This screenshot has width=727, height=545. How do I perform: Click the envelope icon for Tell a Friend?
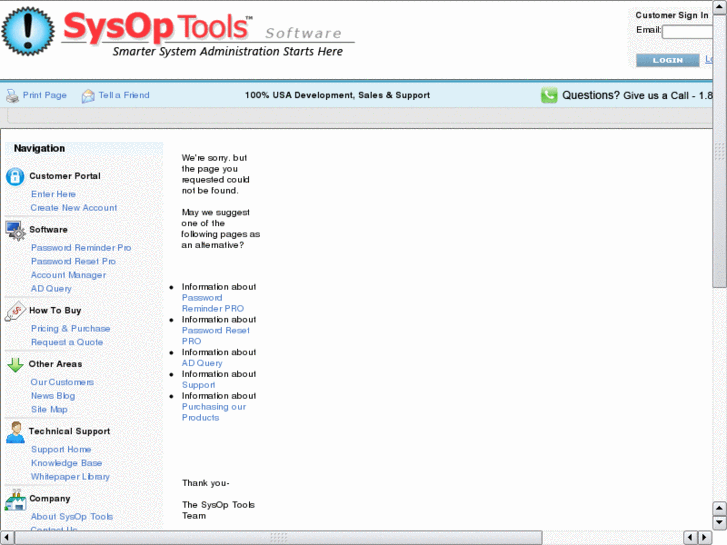88,96
